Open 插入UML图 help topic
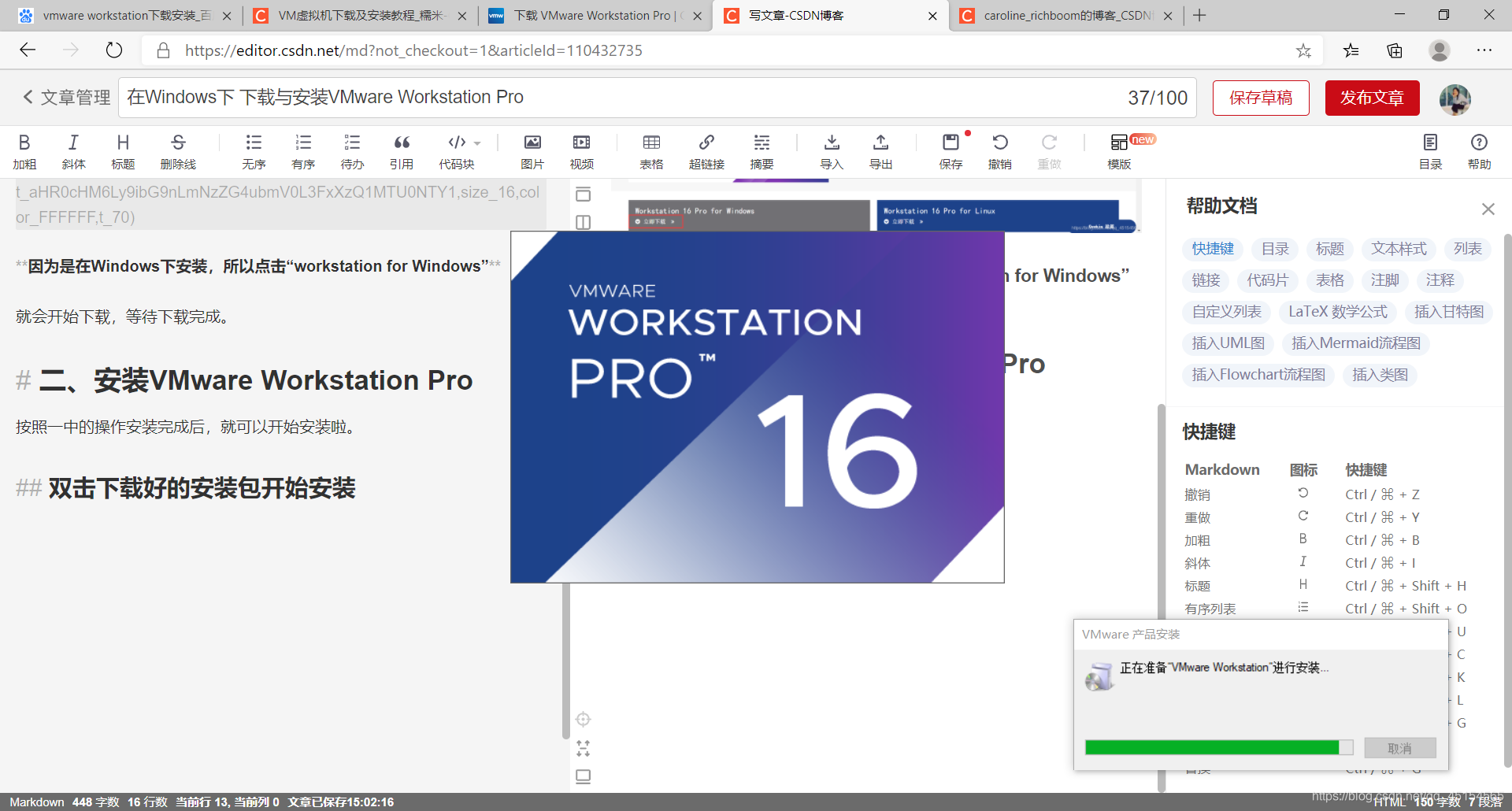 pos(1228,343)
